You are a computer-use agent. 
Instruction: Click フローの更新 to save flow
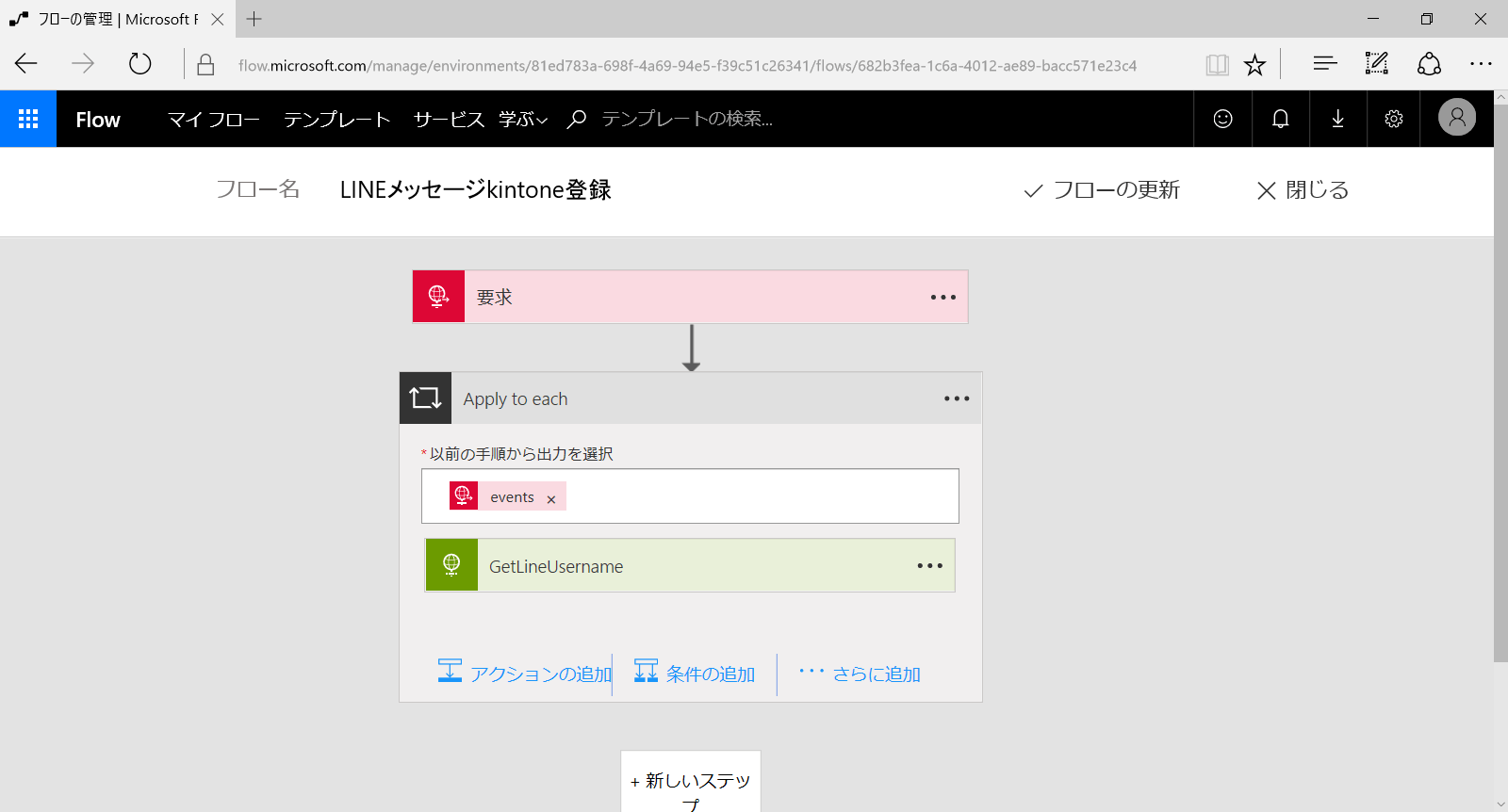pyautogui.click(x=1102, y=190)
